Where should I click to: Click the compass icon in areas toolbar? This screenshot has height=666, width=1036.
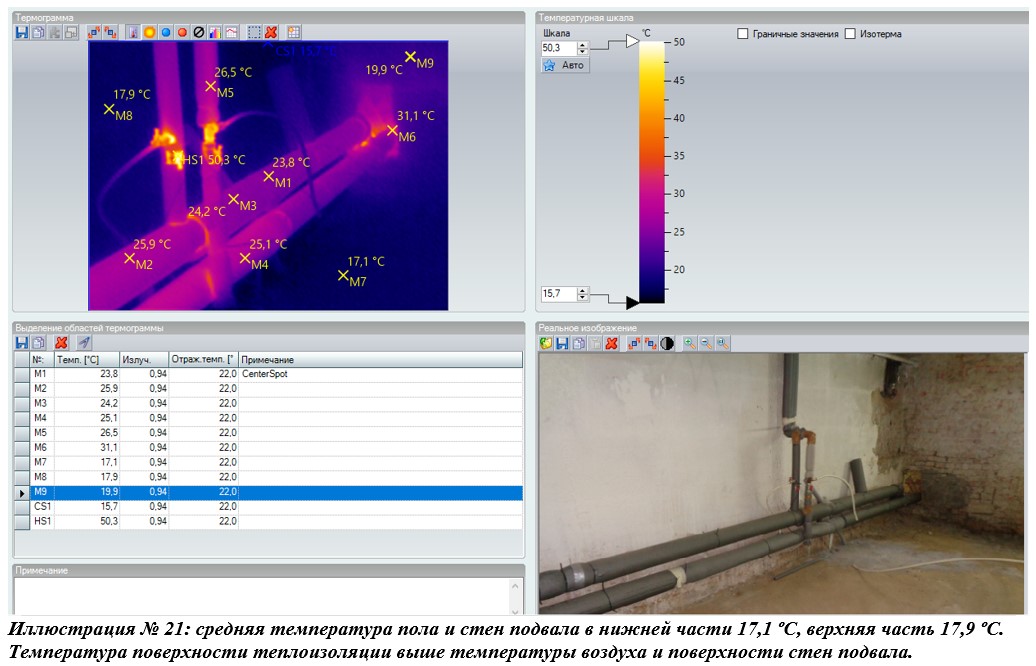(x=84, y=342)
